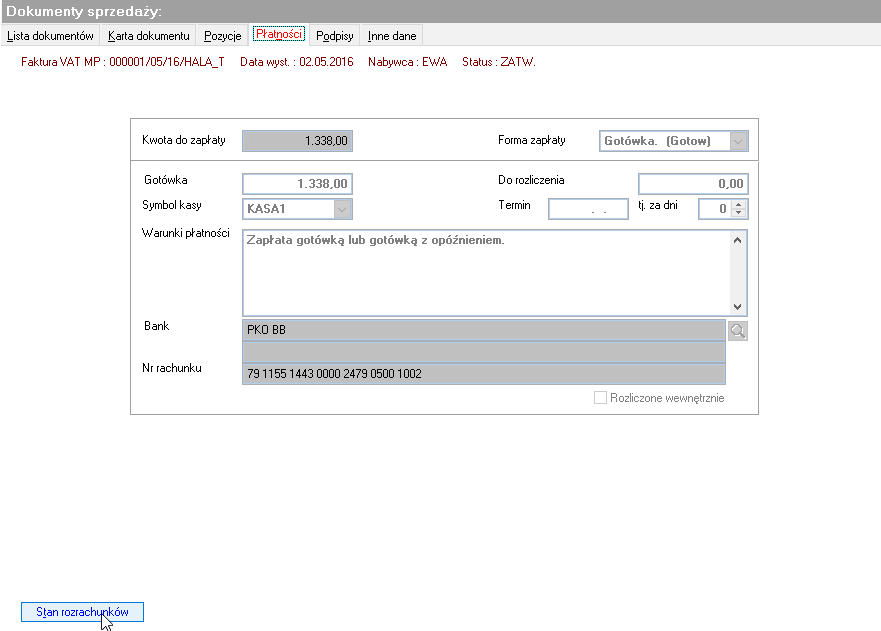Click the magnifier icon next to Bank field

pyautogui.click(x=738, y=331)
